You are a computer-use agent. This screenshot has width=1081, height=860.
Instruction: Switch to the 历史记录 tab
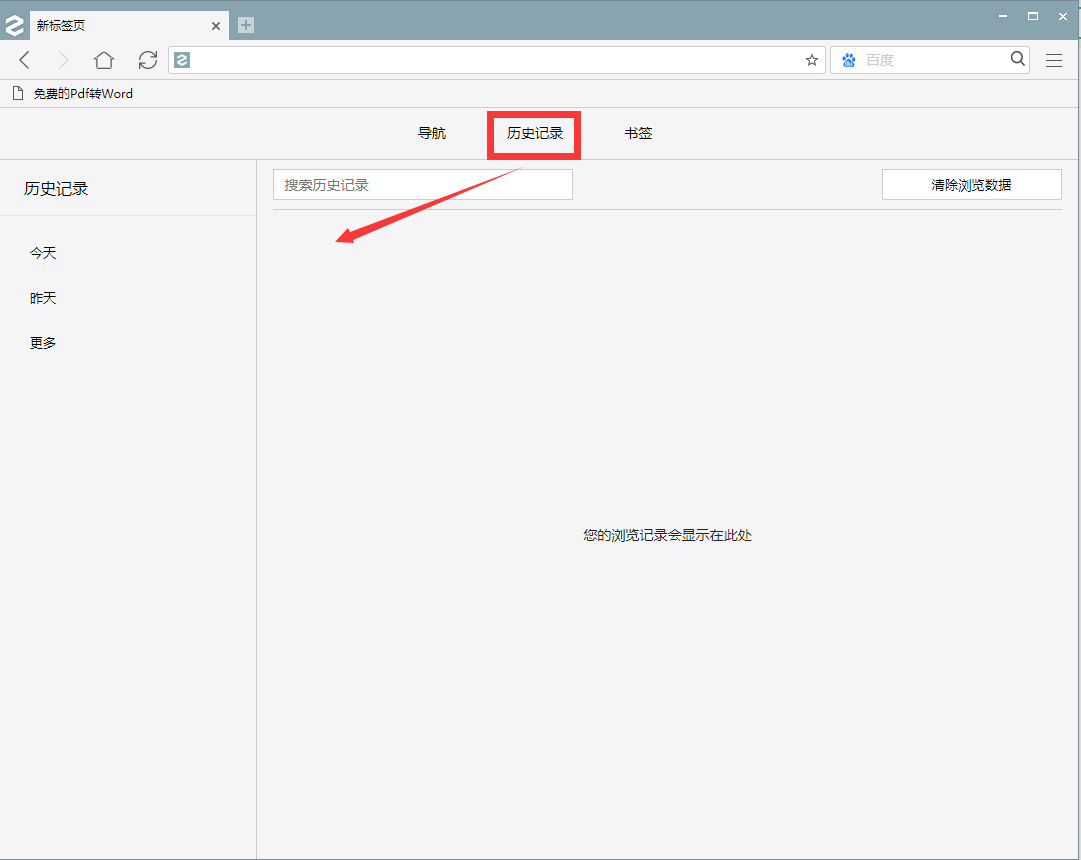tap(533, 133)
